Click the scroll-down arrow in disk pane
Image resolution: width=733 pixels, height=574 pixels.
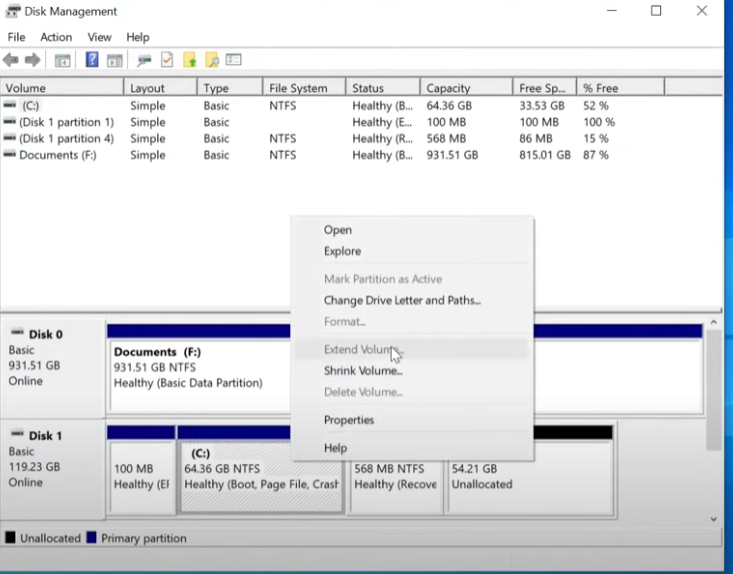[713, 519]
